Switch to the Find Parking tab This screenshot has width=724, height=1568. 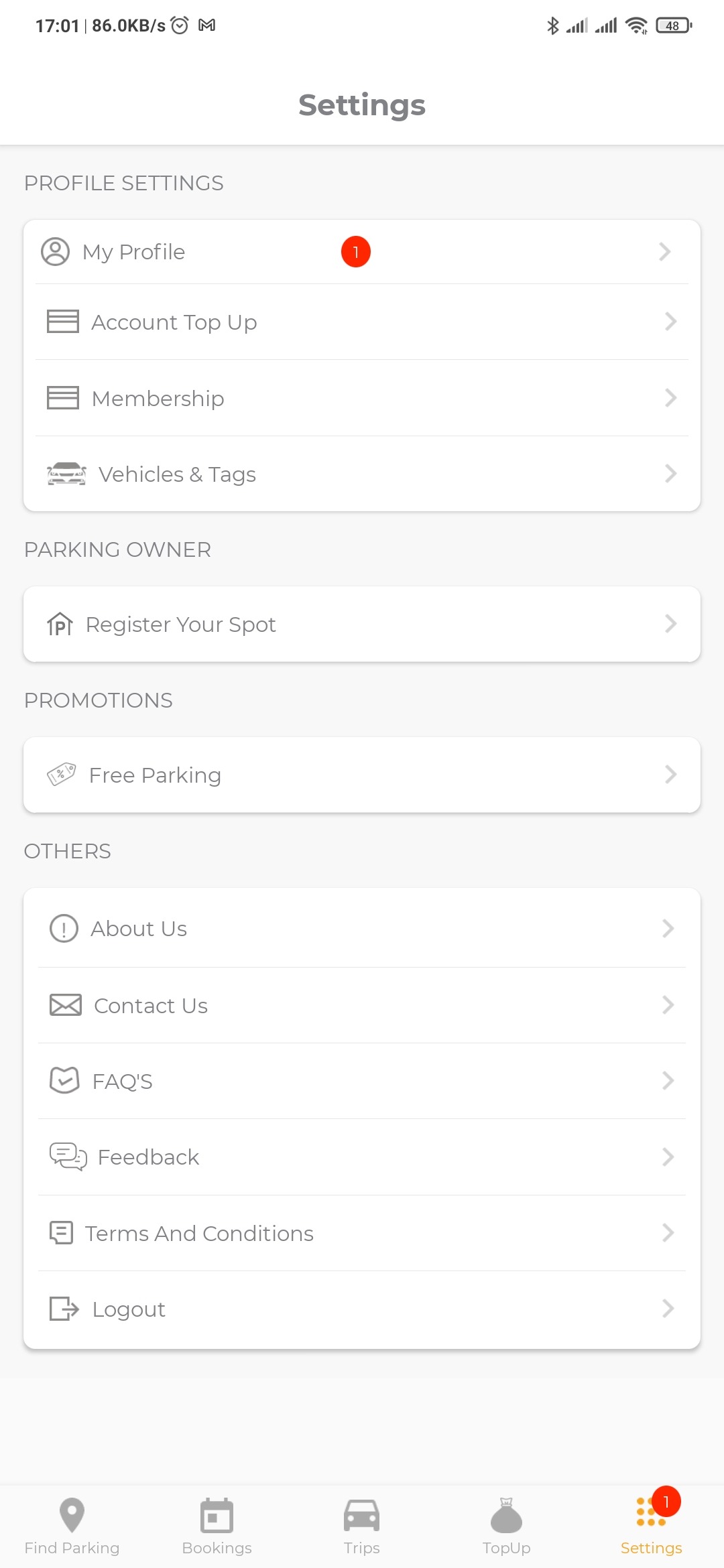(x=72, y=1526)
